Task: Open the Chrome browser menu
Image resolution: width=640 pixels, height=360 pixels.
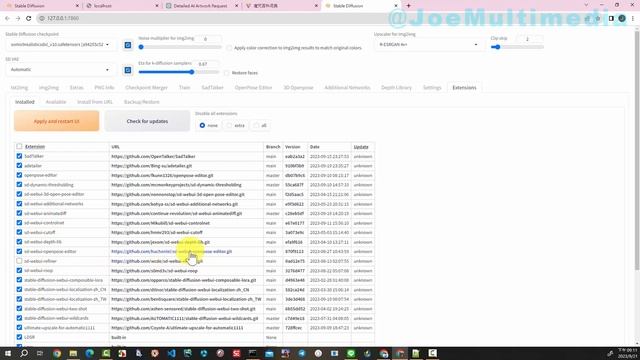Action: coord(633,18)
